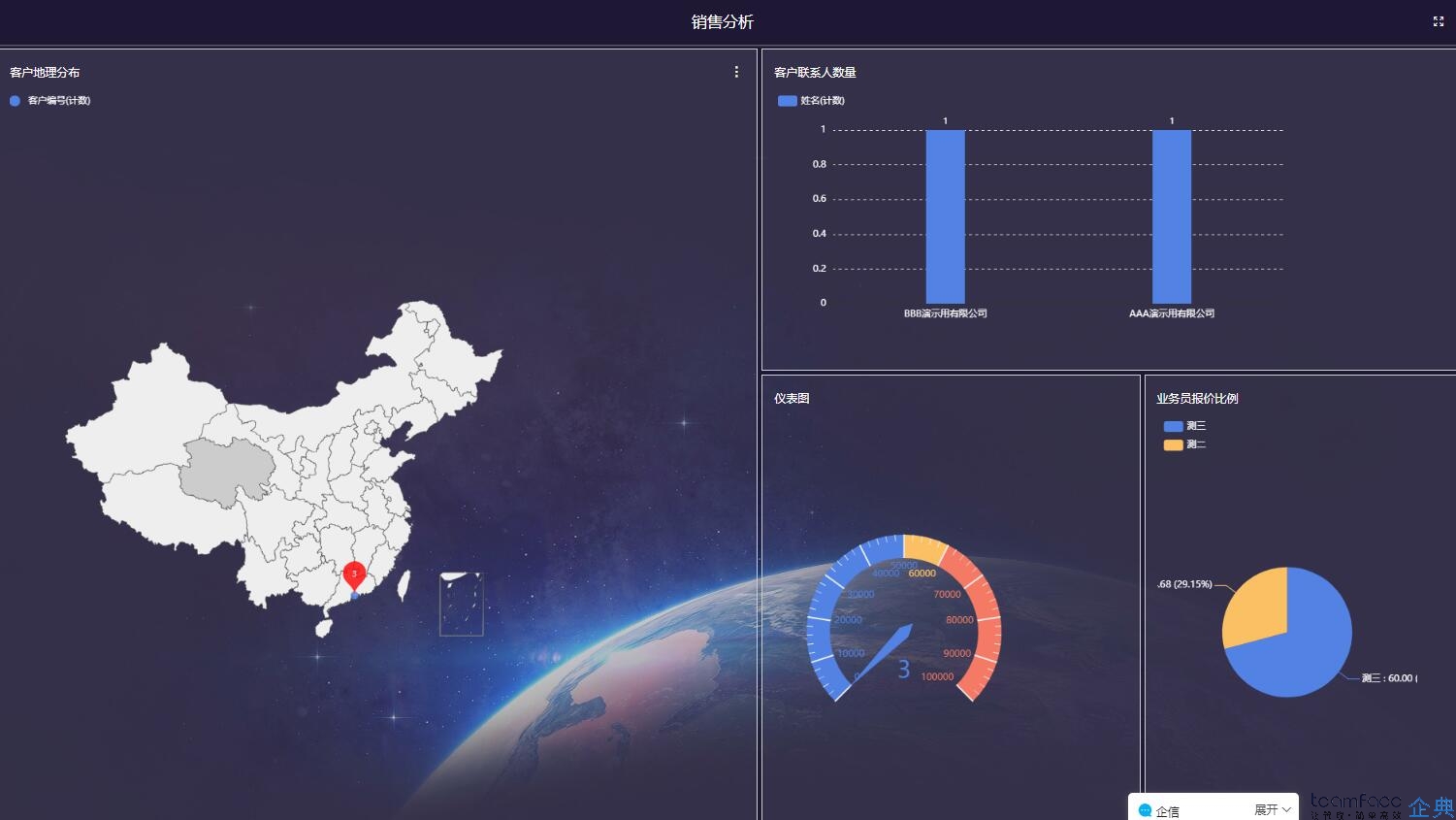Open the fullscreen toggle icon at top right
Viewport: 1456px width, 820px height.
pos(1439,21)
